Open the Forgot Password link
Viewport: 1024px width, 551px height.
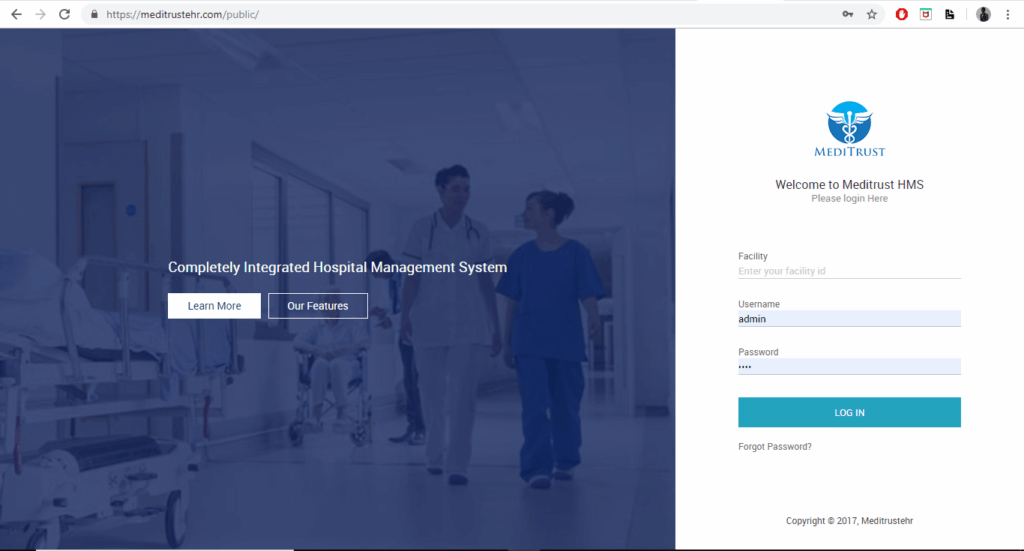pos(775,447)
